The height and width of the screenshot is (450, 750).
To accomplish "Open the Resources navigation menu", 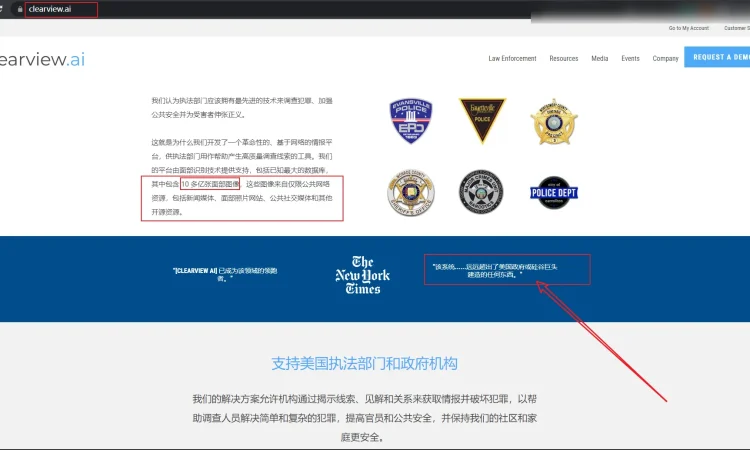I will 563,58.
